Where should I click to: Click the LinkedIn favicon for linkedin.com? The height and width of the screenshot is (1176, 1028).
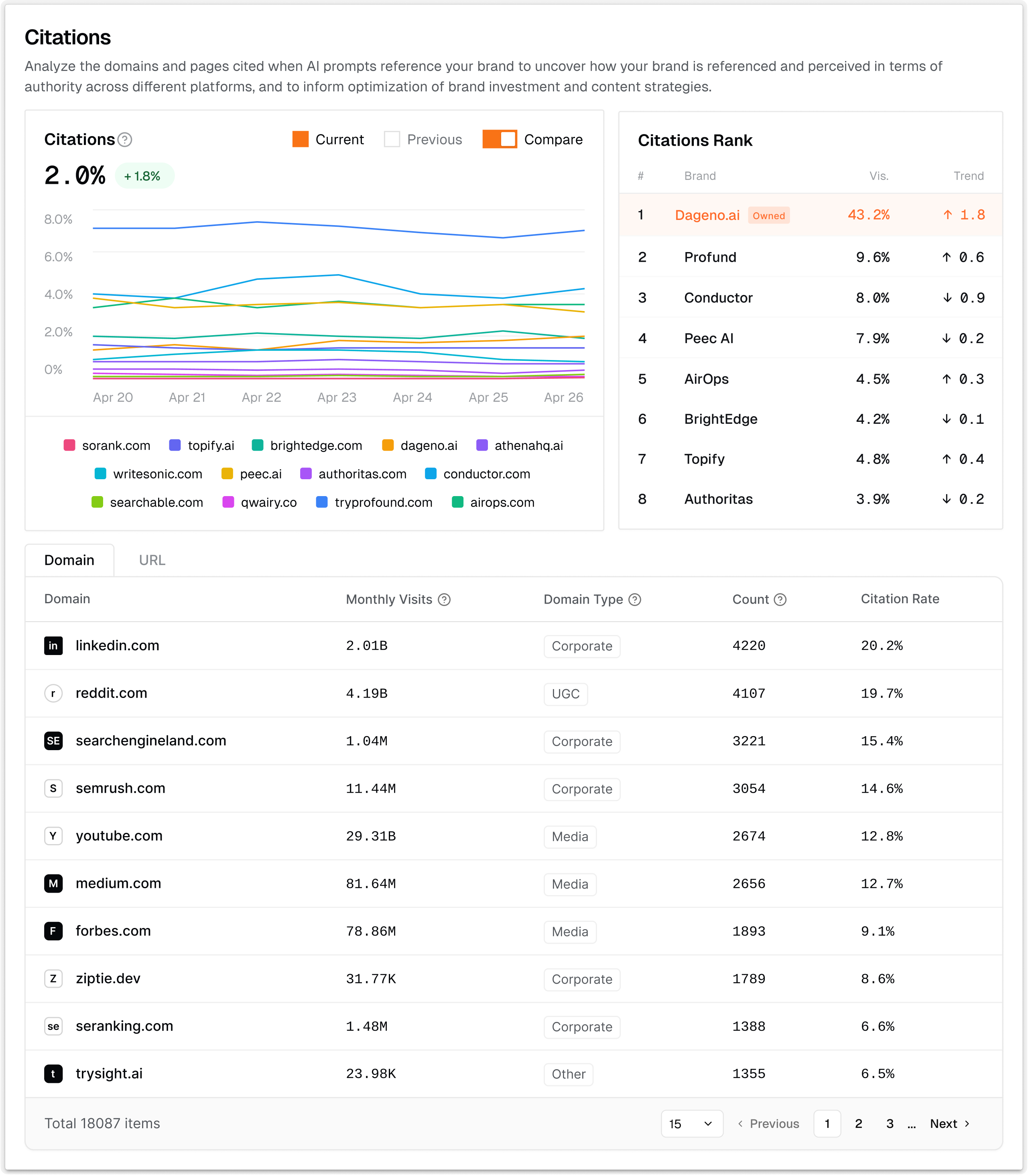(x=53, y=646)
